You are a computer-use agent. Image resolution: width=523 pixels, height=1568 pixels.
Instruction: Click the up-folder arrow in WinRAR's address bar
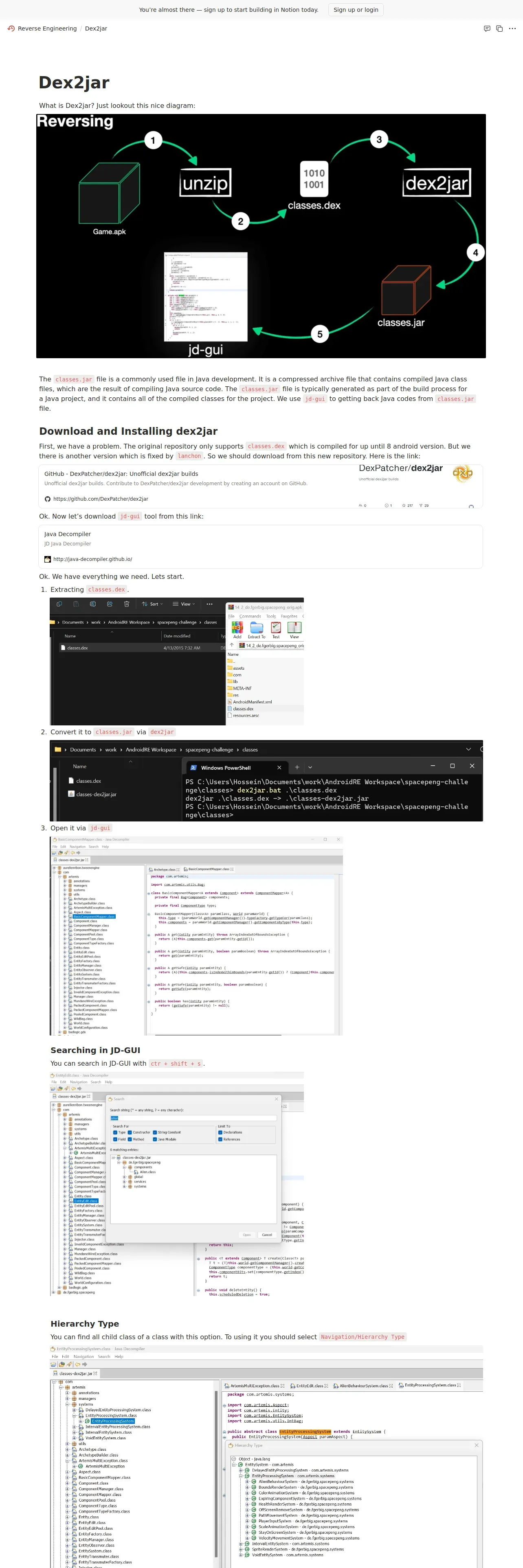click(231, 645)
